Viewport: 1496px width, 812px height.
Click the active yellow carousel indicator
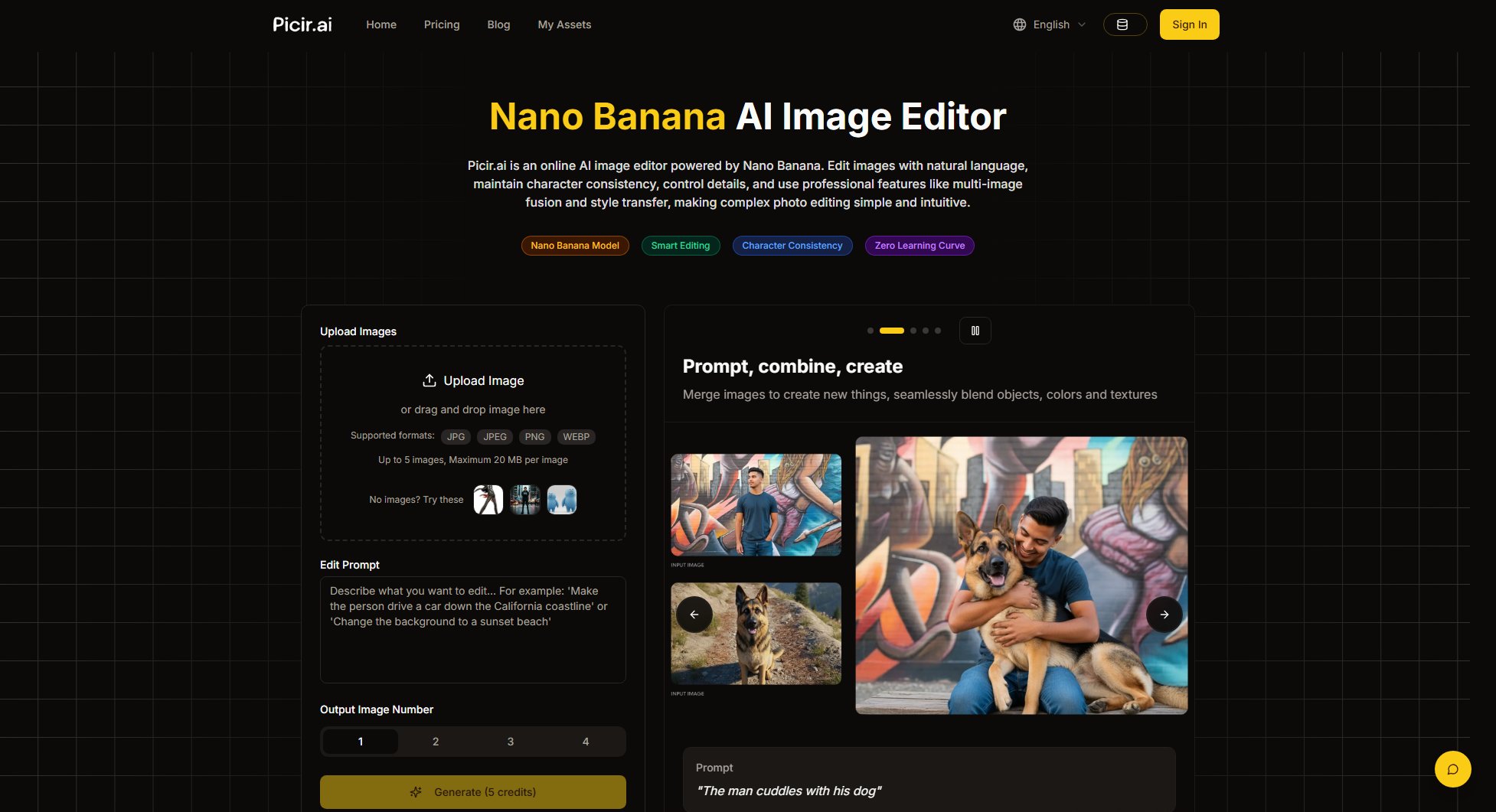point(892,331)
